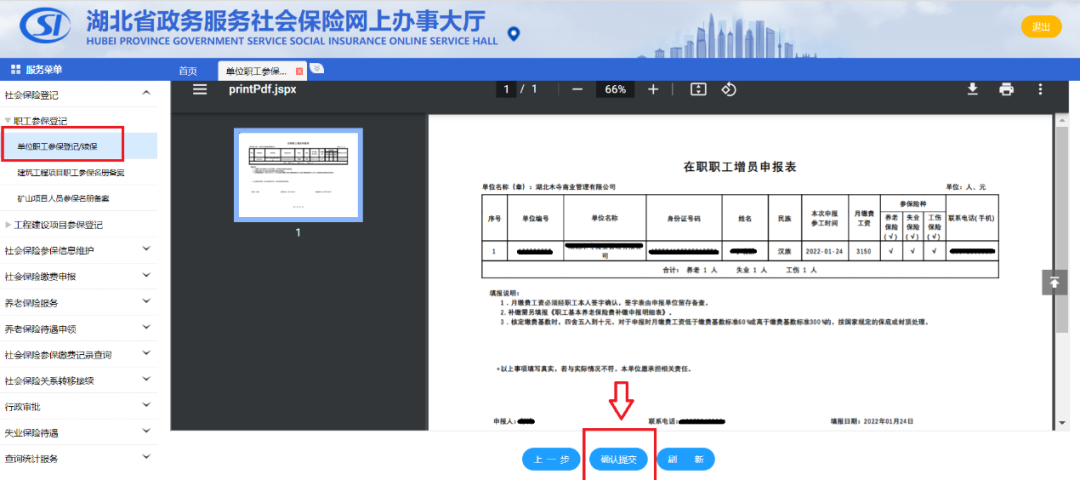
Task: Expand the 失业保险待遇 section
Action: click(x=146, y=432)
